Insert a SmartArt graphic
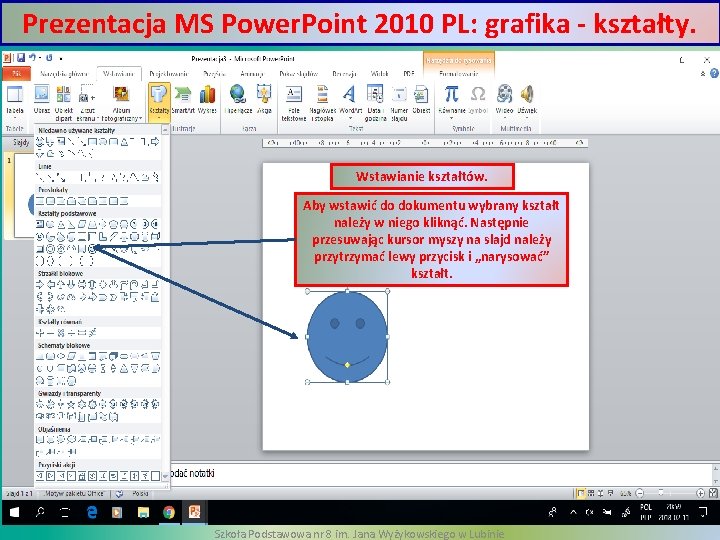720x540 pixels. click(183, 99)
